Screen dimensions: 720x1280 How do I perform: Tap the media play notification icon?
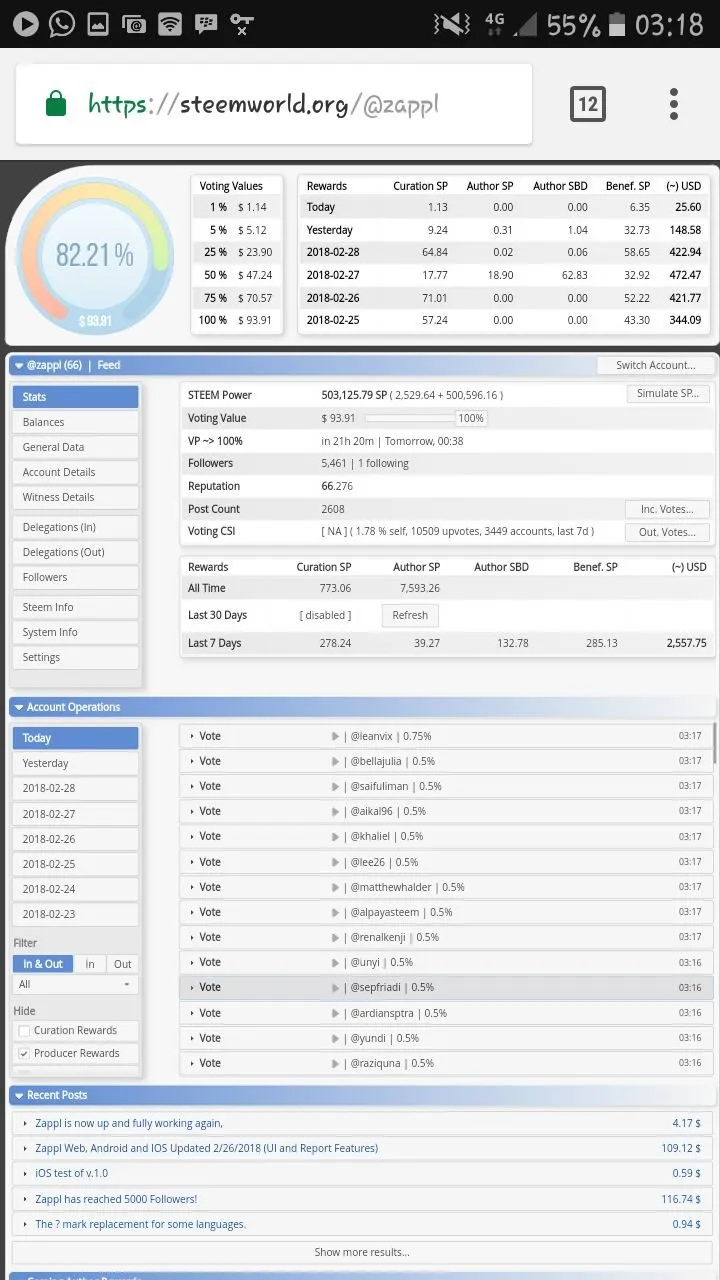click(25, 23)
